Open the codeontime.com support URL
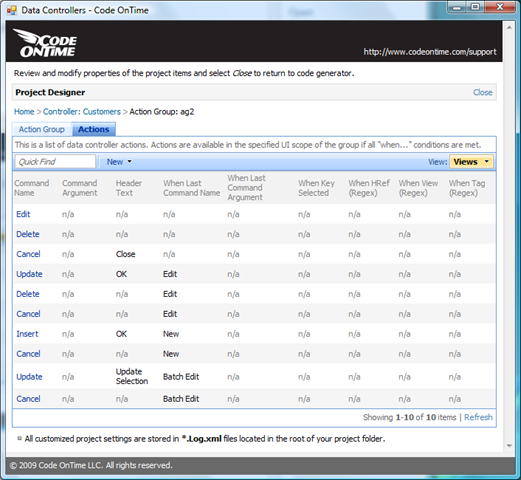521x480 pixels. 430,52
